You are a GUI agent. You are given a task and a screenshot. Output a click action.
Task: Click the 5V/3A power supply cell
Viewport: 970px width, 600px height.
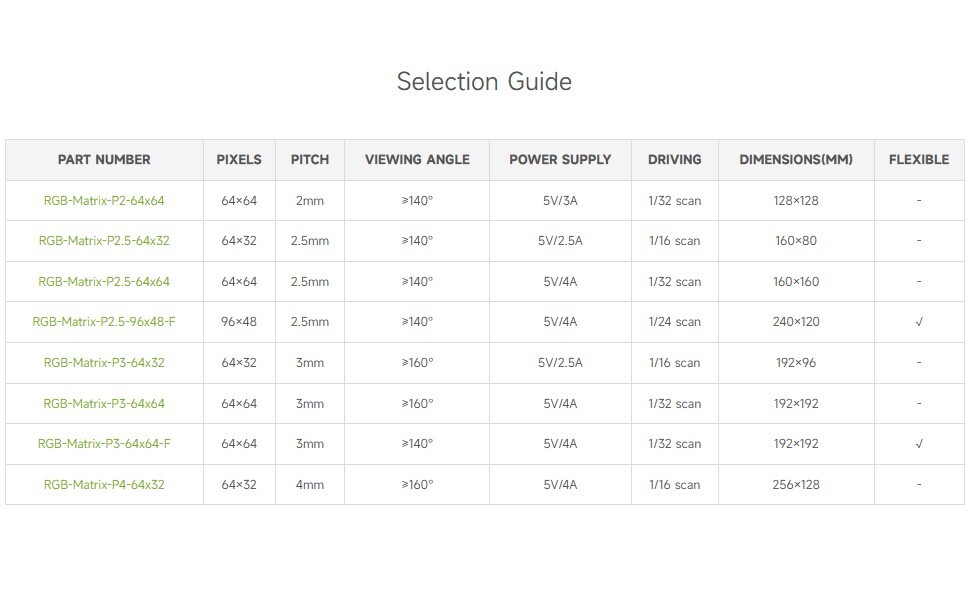pos(560,200)
